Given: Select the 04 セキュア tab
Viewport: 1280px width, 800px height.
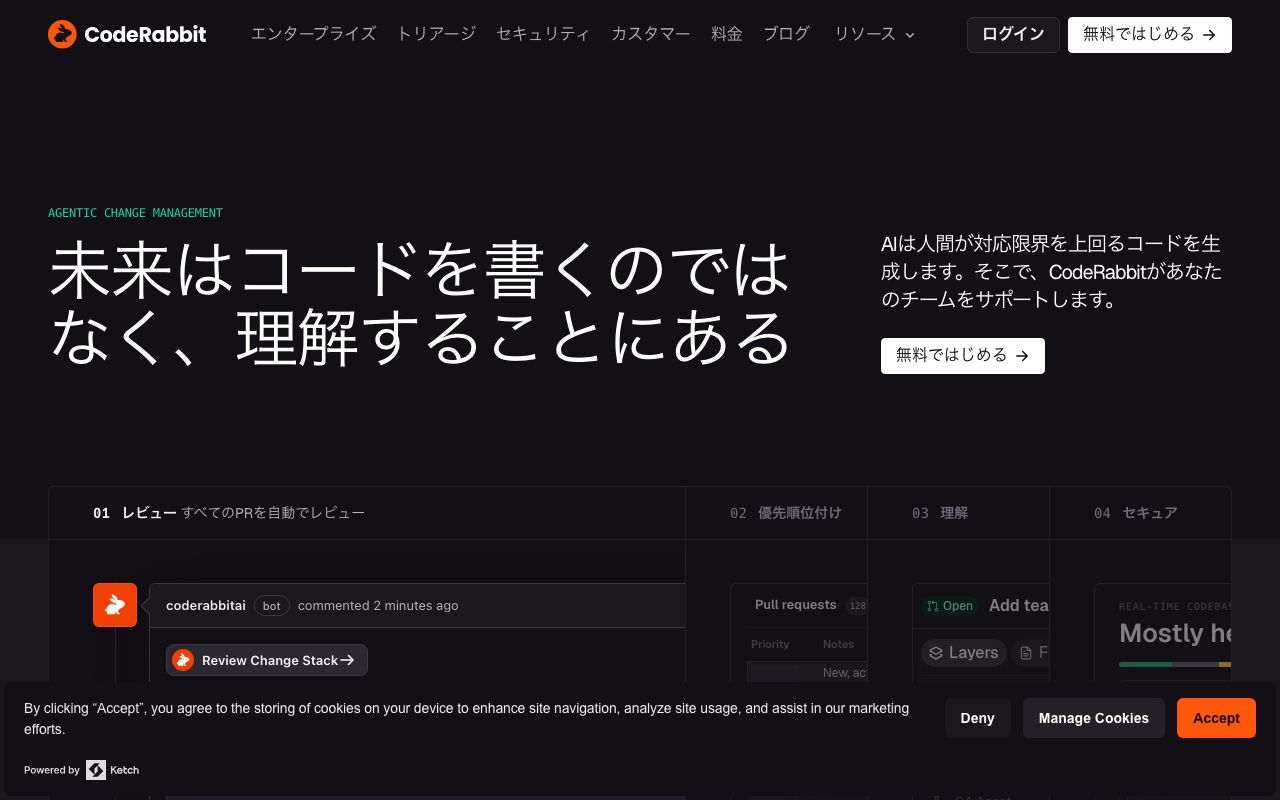Looking at the screenshot, I should (x=1140, y=513).
